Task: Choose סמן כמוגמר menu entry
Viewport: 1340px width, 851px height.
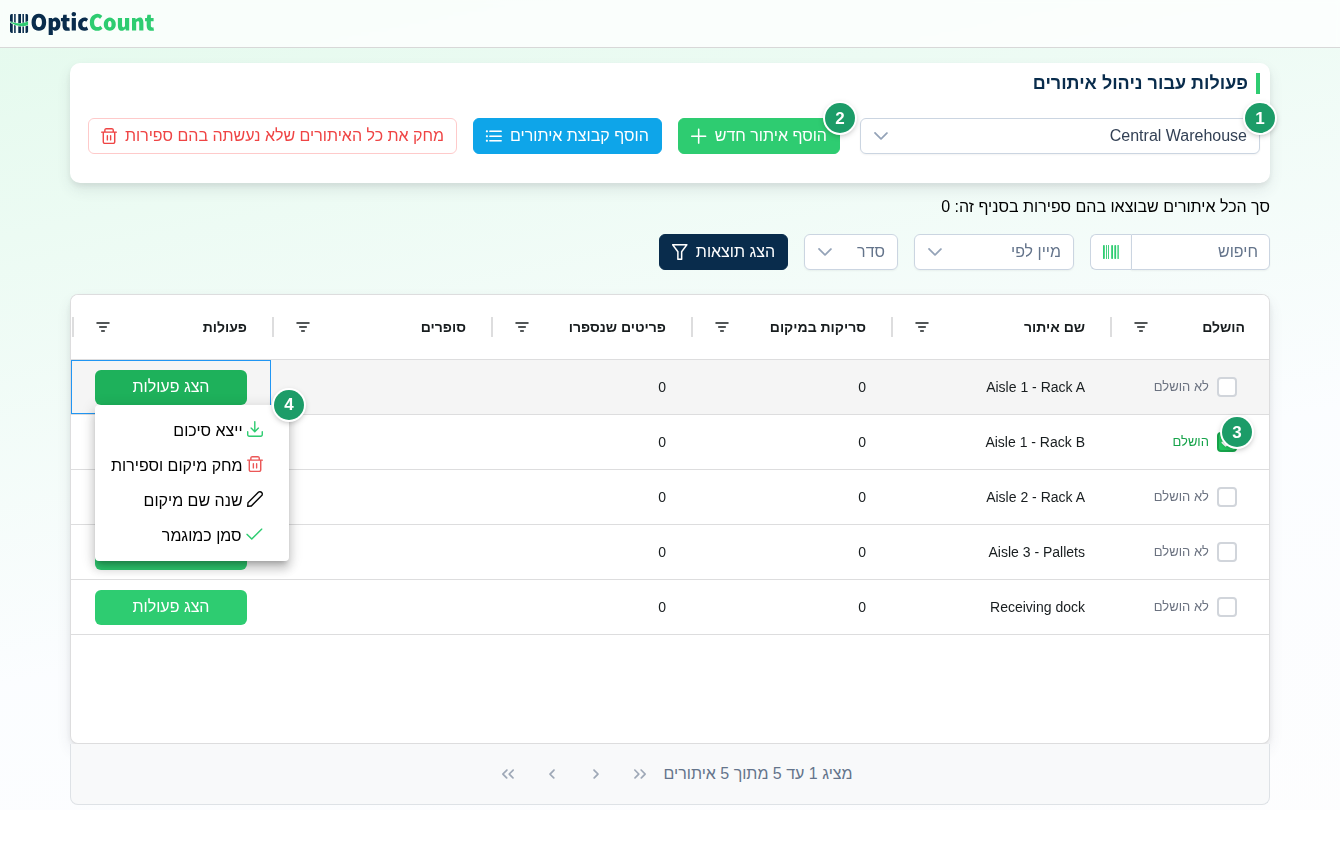Action: click(x=192, y=535)
